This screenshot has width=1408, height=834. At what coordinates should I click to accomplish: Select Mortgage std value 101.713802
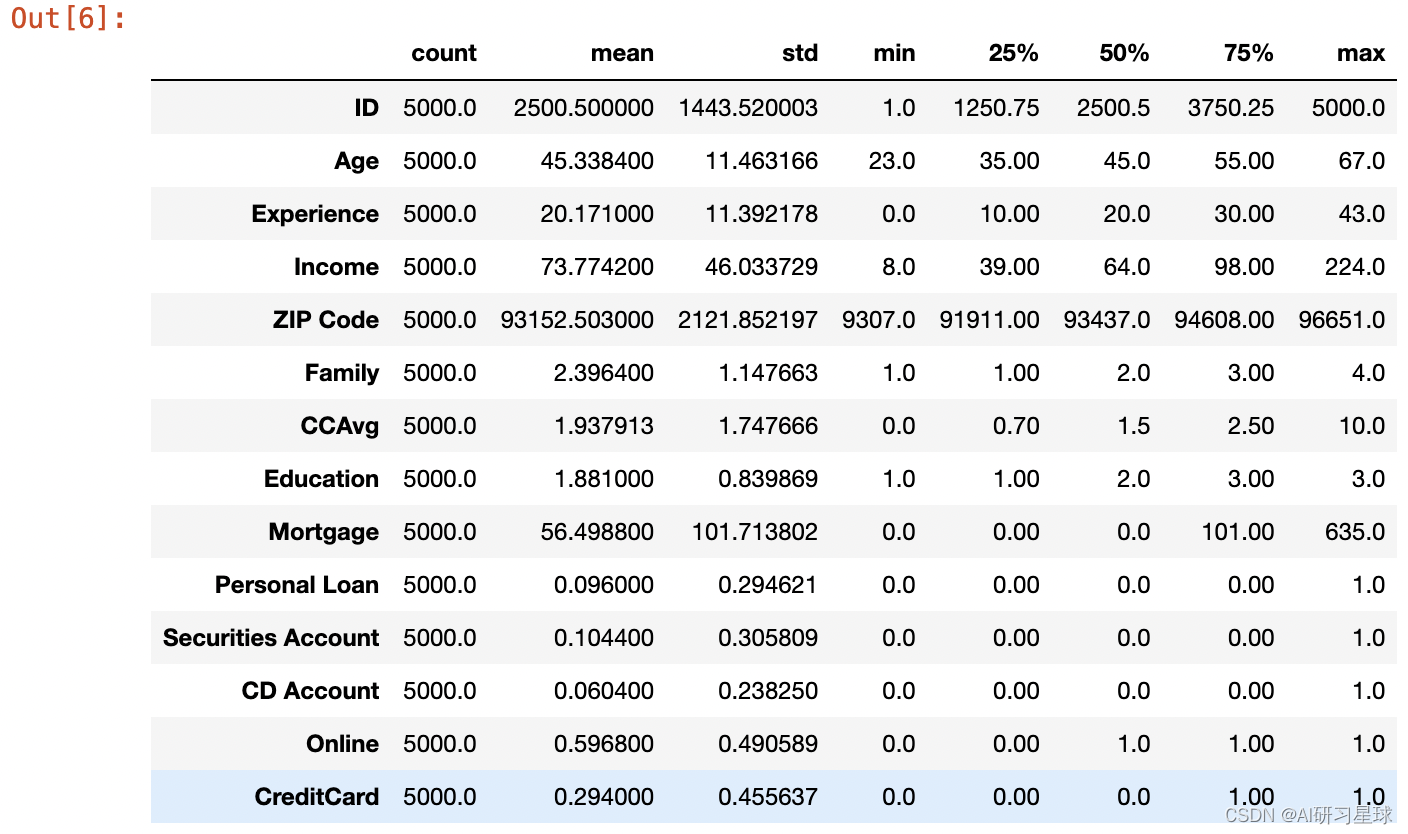[x=755, y=532]
